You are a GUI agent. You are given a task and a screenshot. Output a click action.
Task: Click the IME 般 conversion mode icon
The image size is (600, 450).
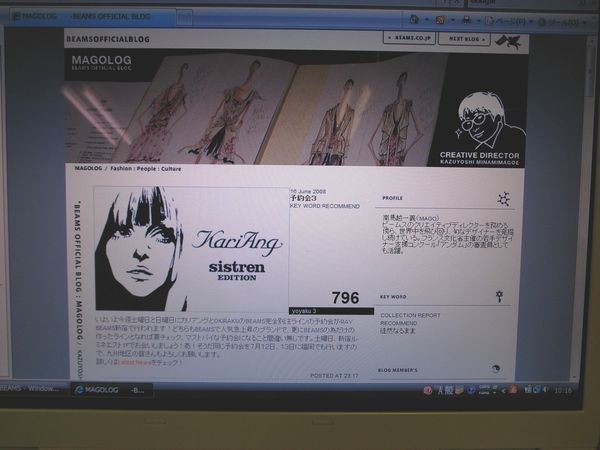448,390
